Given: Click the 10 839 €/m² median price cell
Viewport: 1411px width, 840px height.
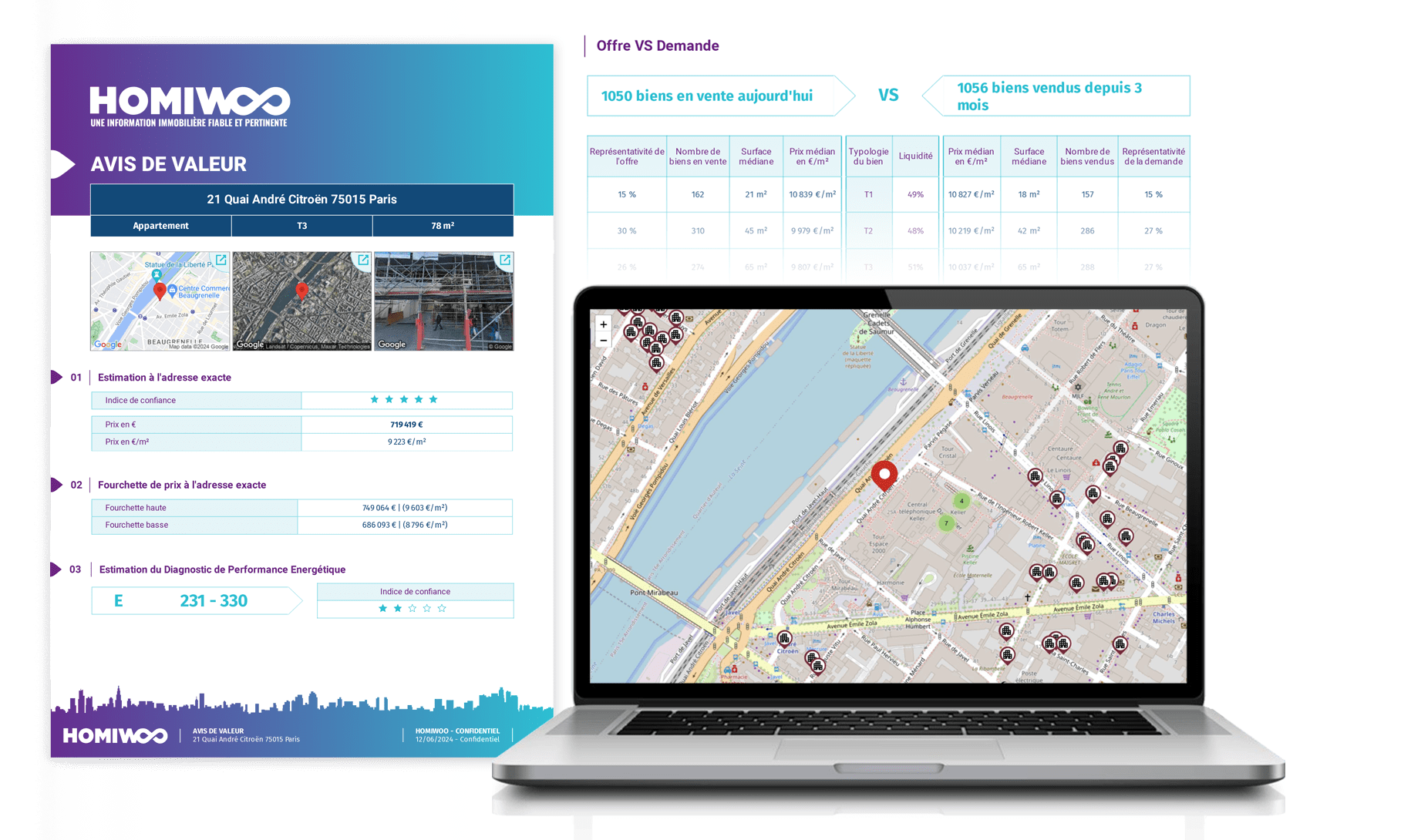Looking at the screenshot, I should pyautogui.click(x=812, y=194).
